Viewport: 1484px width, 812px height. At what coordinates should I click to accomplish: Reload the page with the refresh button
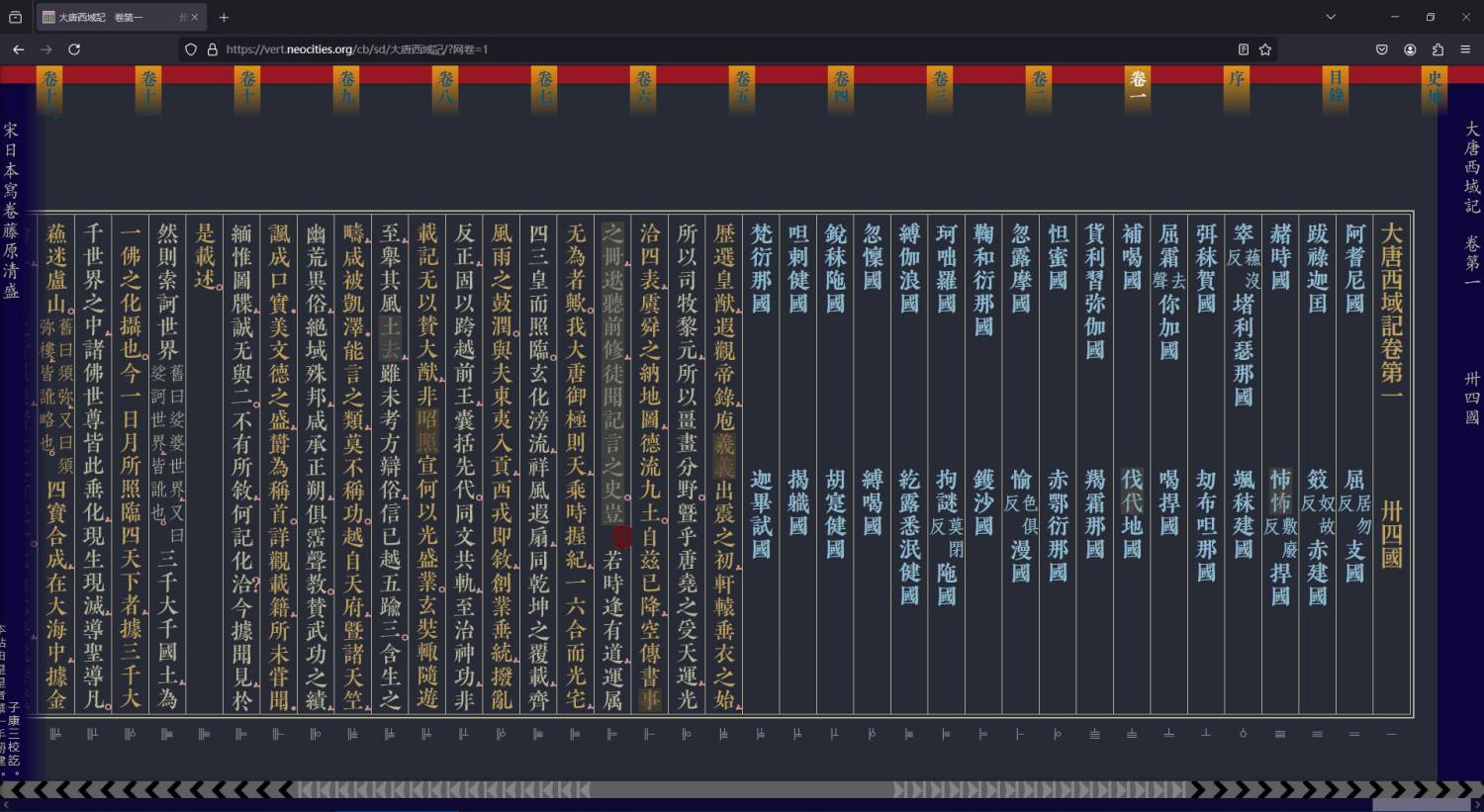pyautogui.click(x=74, y=48)
